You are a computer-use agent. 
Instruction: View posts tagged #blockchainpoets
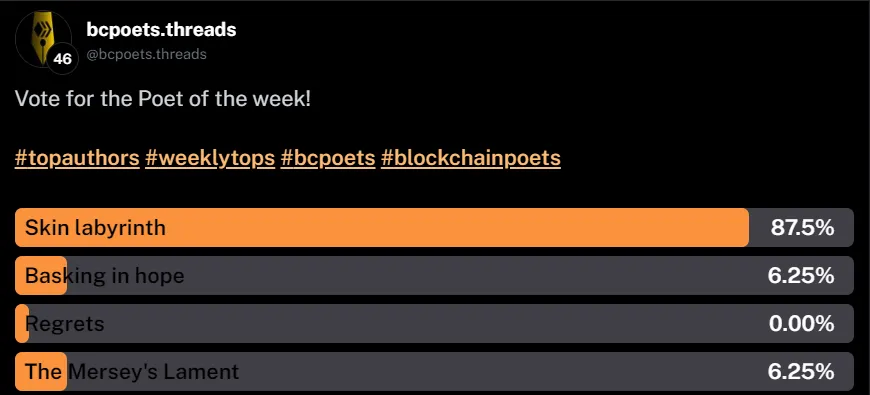coord(471,158)
